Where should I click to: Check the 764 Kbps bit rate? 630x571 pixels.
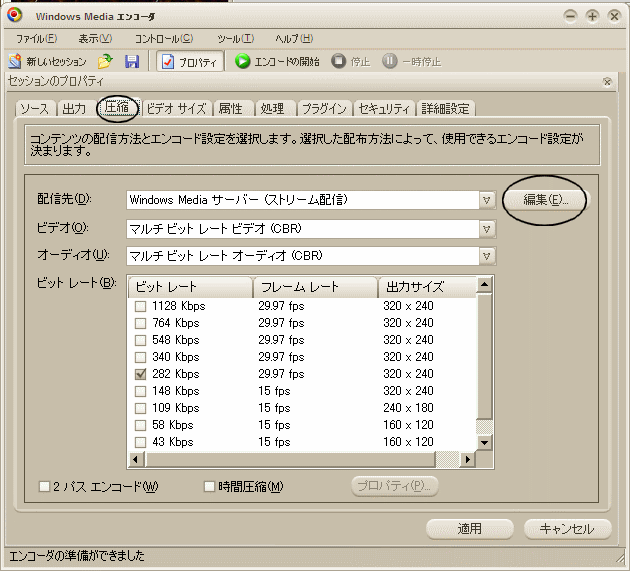[141, 323]
